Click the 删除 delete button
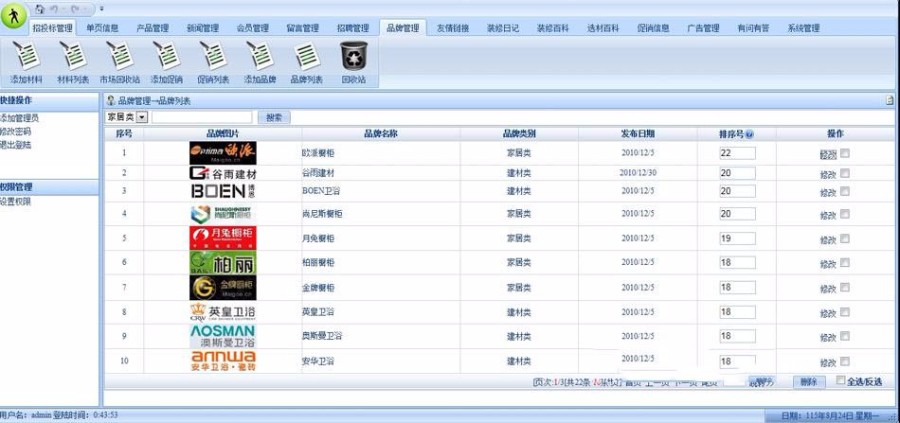Screen dimensions: 900x423 click(x=809, y=382)
